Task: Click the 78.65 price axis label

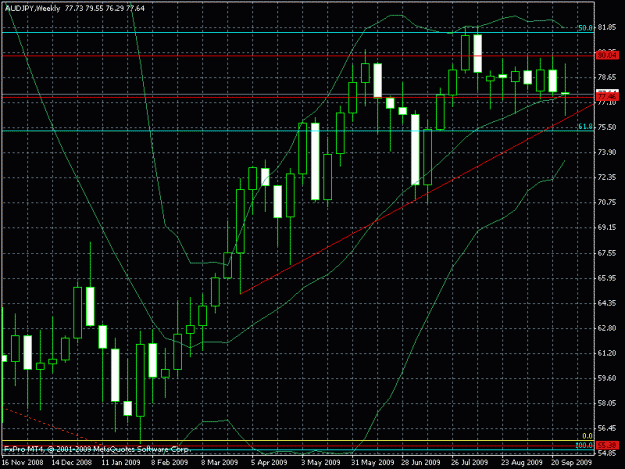Action: click(x=607, y=77)
